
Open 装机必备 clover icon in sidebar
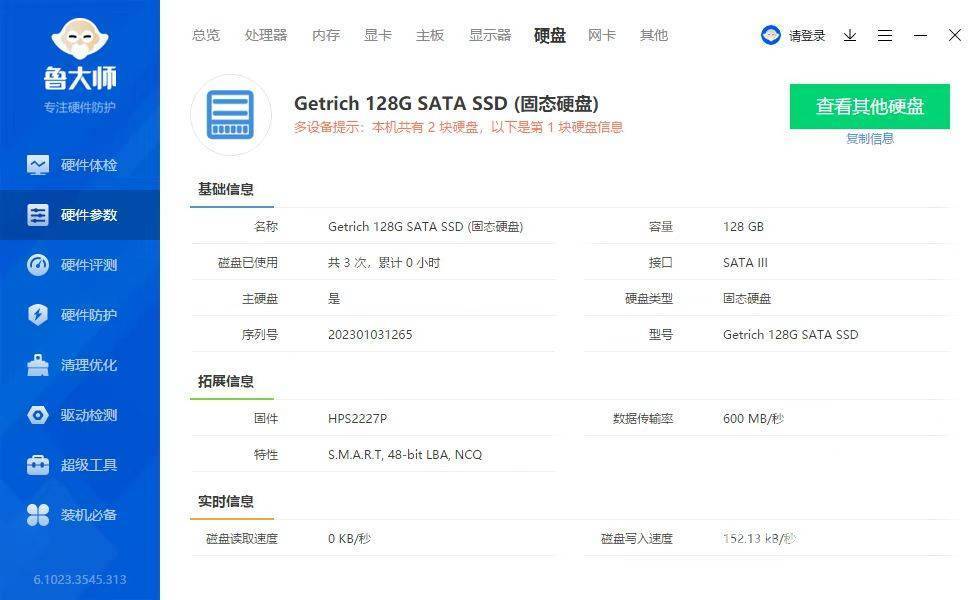tap(38, 515)
